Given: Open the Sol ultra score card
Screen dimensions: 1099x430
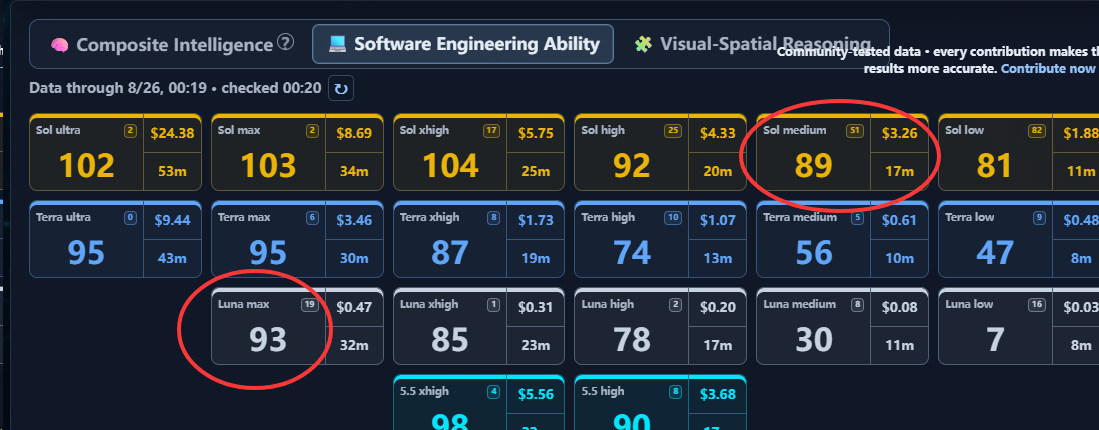Looking at the screenshot, I should (x=116, y=152).
